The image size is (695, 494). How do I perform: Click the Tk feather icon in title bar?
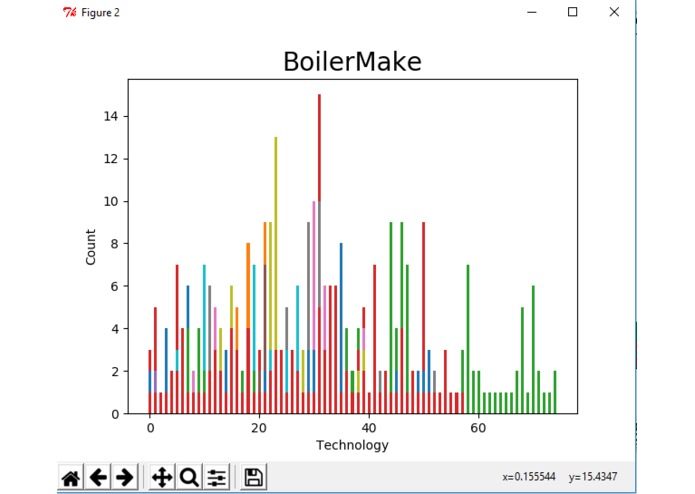tap(70, 12)
